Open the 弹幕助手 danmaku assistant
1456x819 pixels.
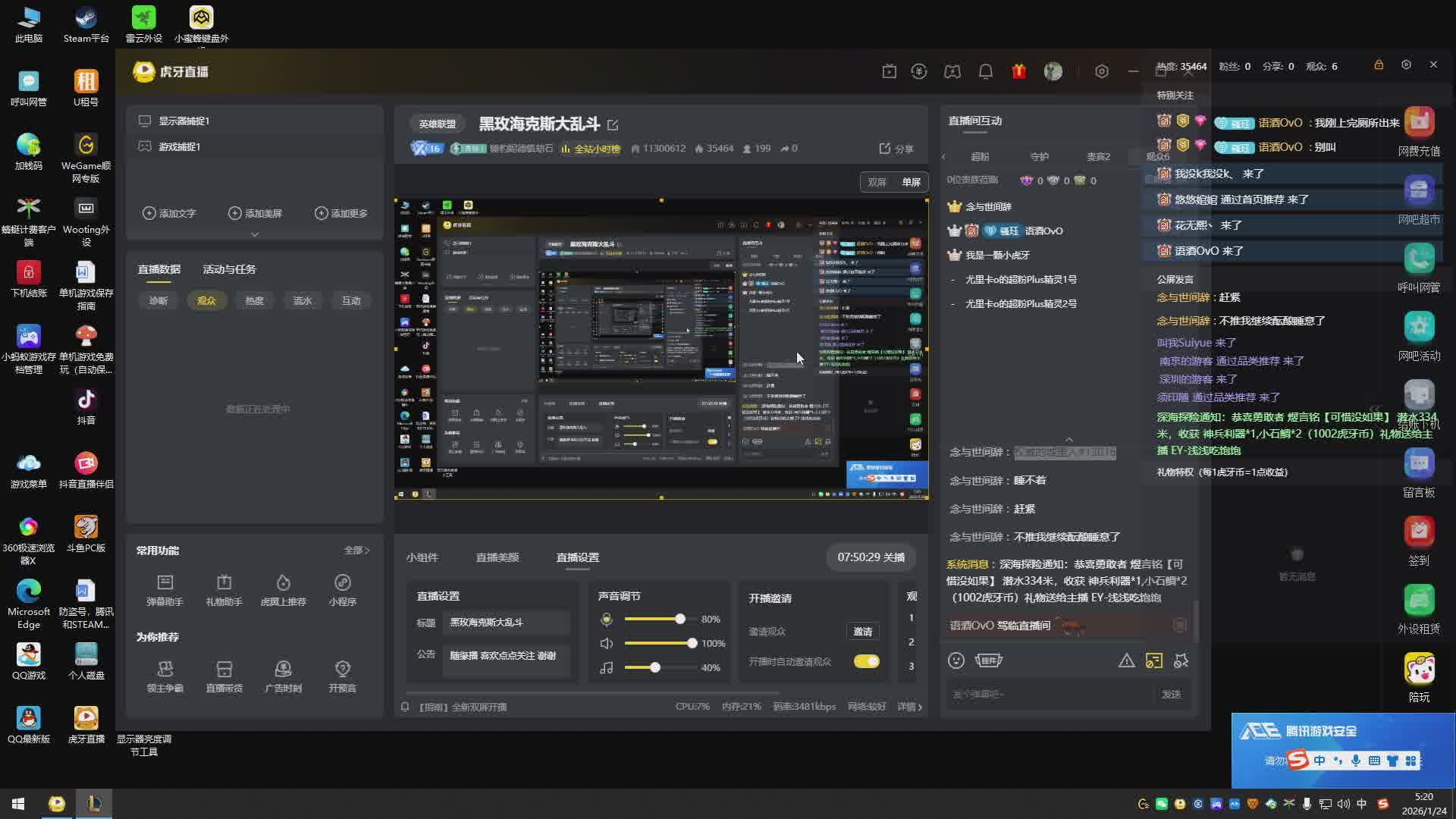(165, 590)
